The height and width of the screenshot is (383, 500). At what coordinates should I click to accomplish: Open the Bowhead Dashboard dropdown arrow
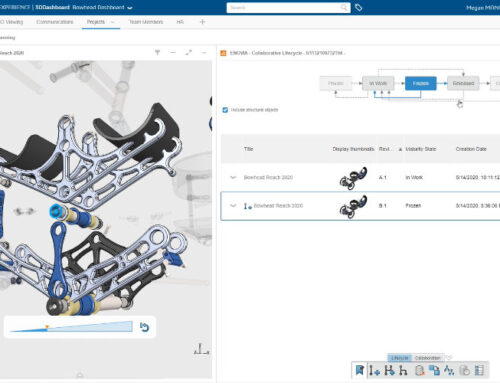130,8
